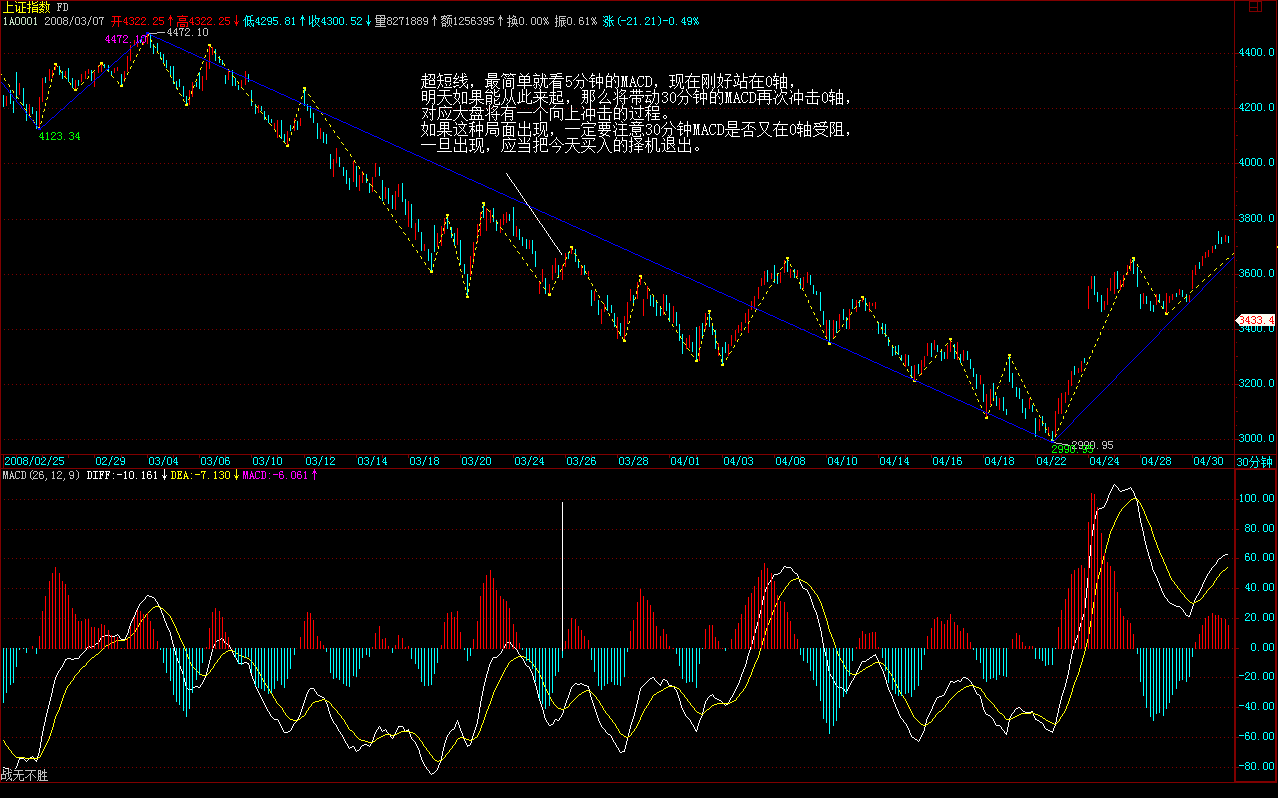Click the 4000.0 price axis label
Screen dimensions: 1278x798
(1257, 162)
